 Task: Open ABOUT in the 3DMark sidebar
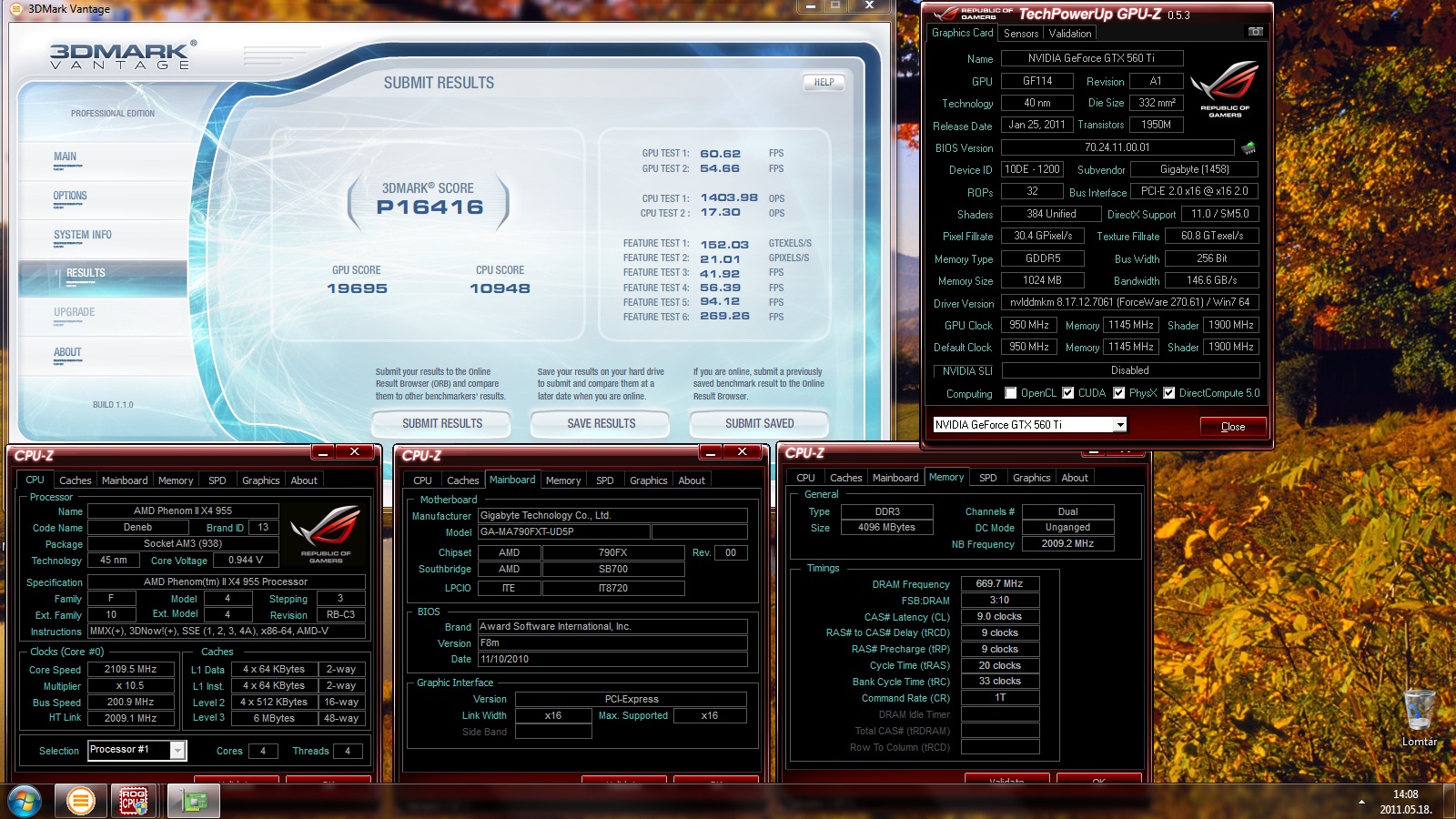coord(67,353)
